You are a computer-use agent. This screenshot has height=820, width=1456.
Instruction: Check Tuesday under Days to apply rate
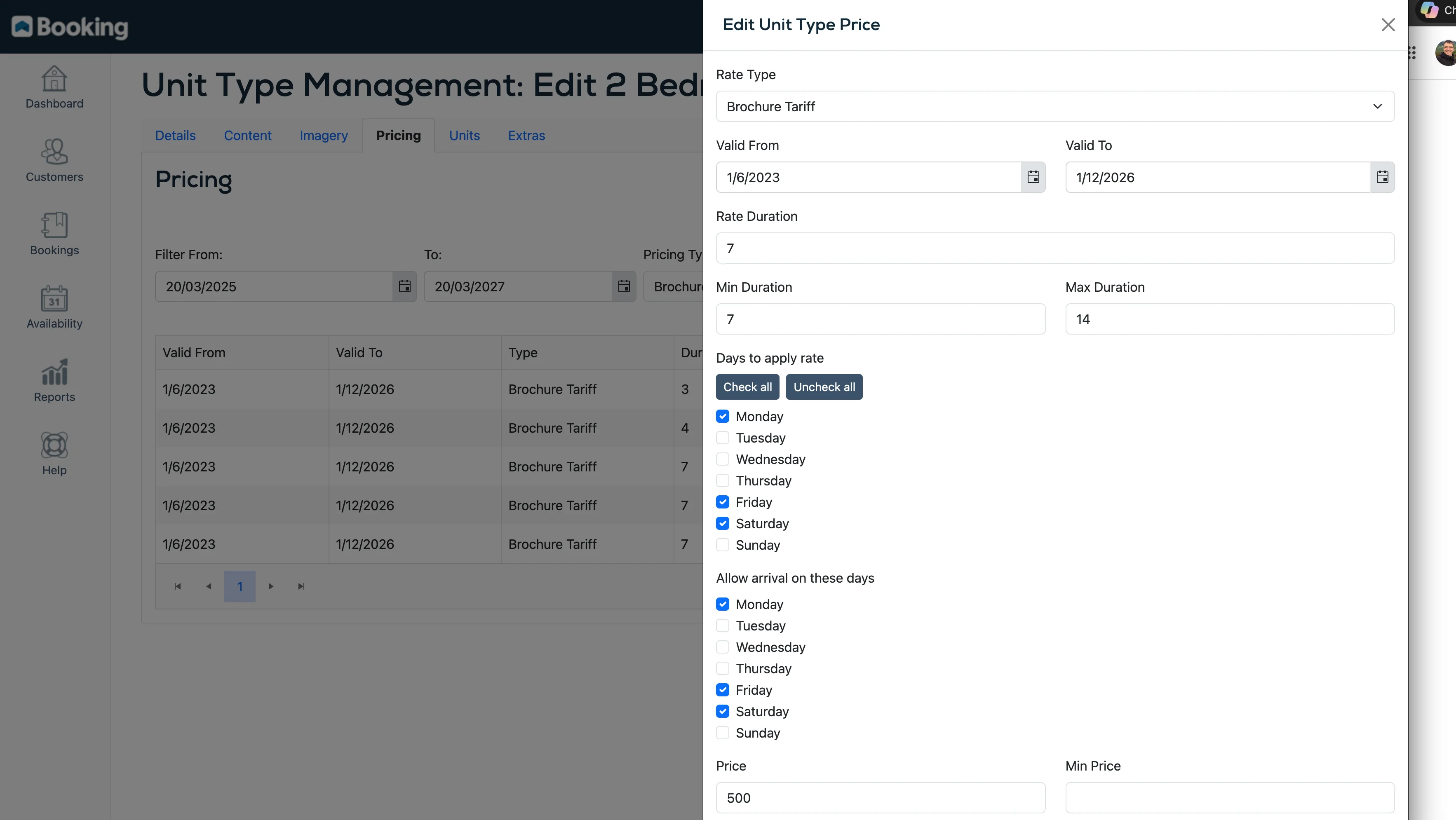[722, 438]
